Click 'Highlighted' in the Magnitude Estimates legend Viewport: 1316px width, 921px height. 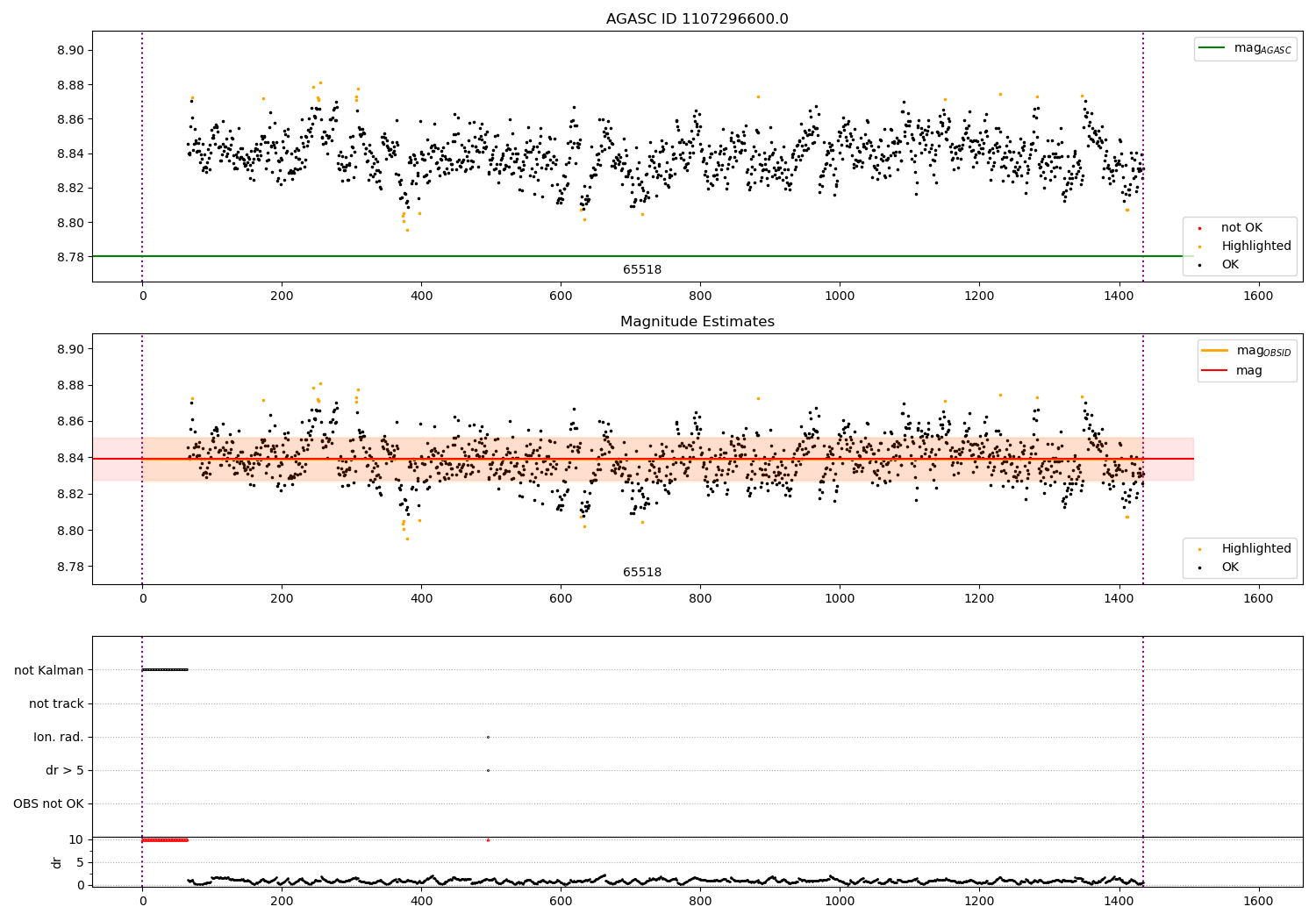[x=1255, y=549]
